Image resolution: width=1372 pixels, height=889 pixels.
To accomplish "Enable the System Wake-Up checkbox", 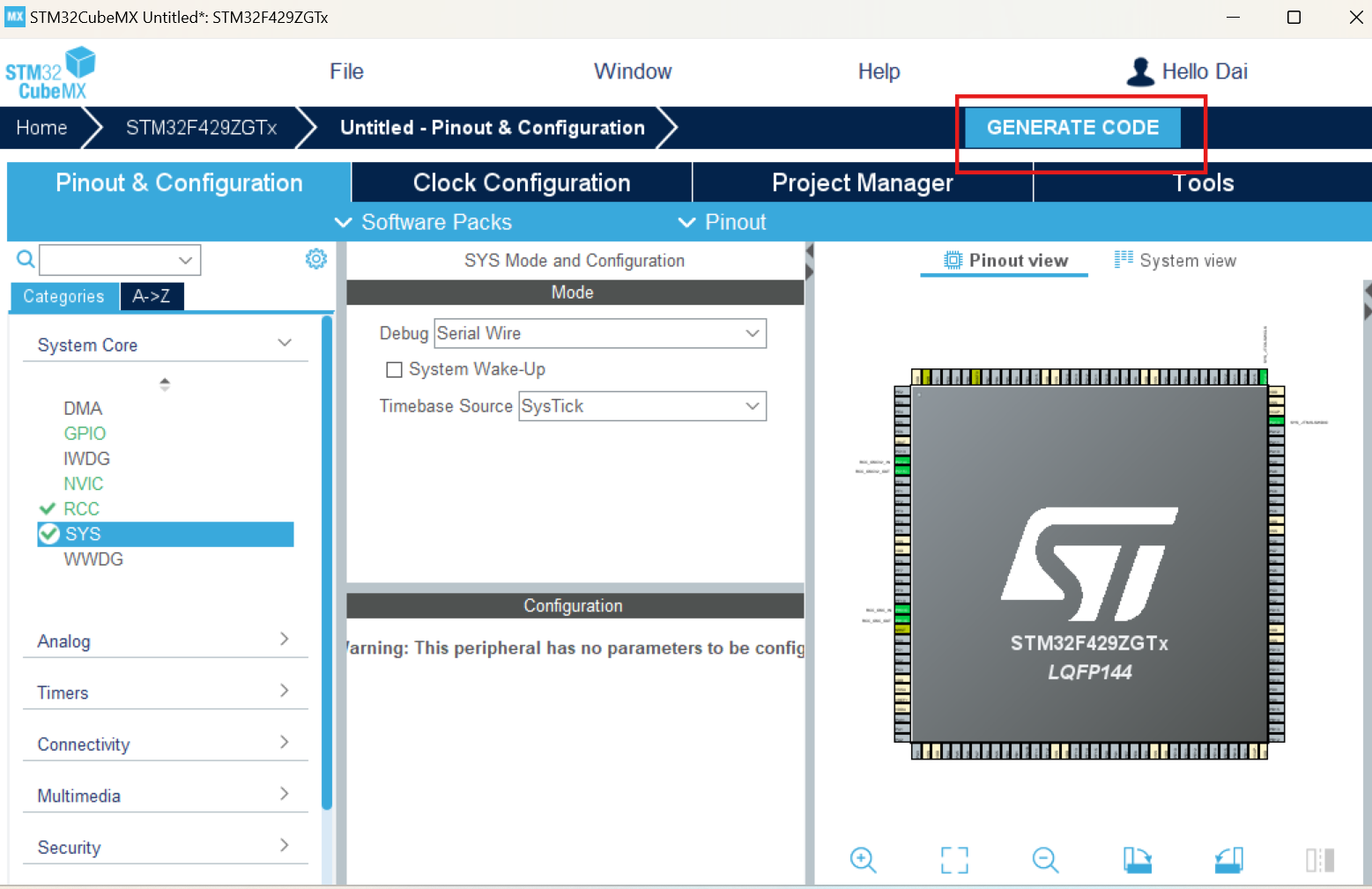I will 394,370.
